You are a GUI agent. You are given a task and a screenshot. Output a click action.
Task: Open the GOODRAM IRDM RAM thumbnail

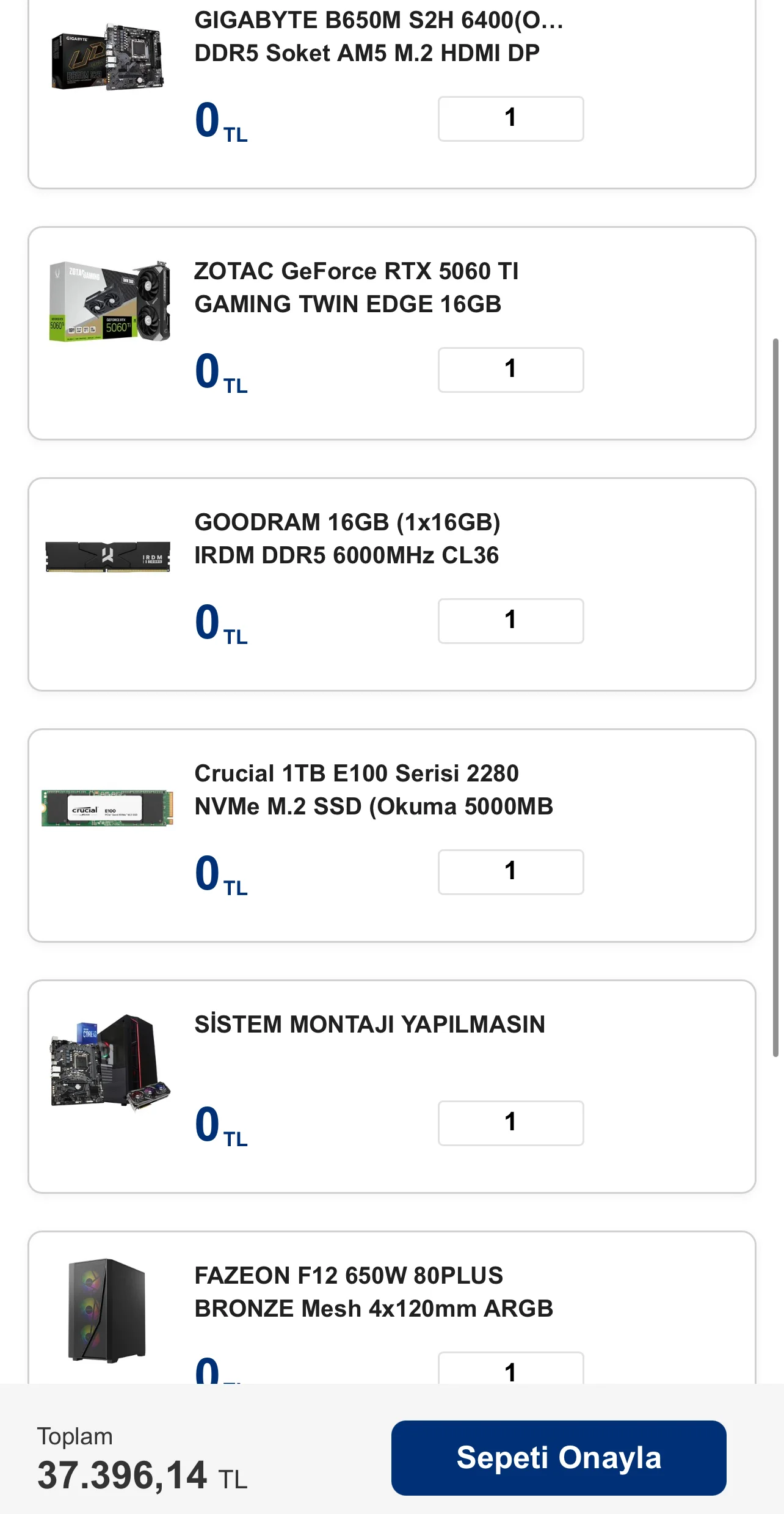[x=108, y=555]
